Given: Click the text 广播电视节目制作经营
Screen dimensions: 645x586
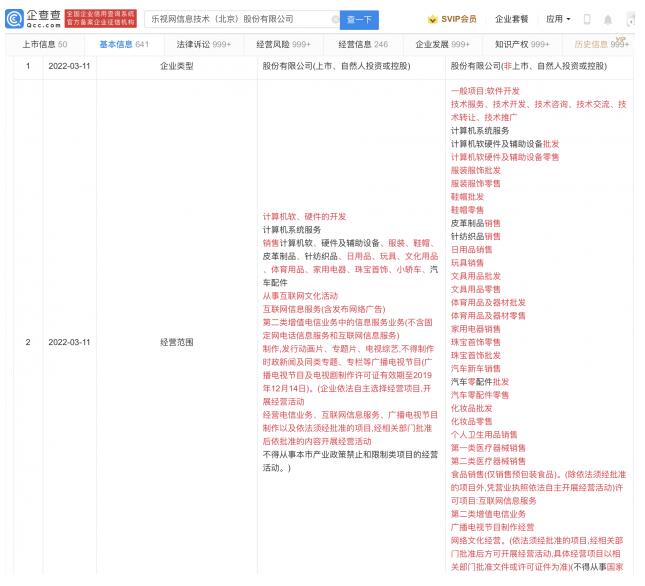Looking at the screenshot, I should (492, 527).
